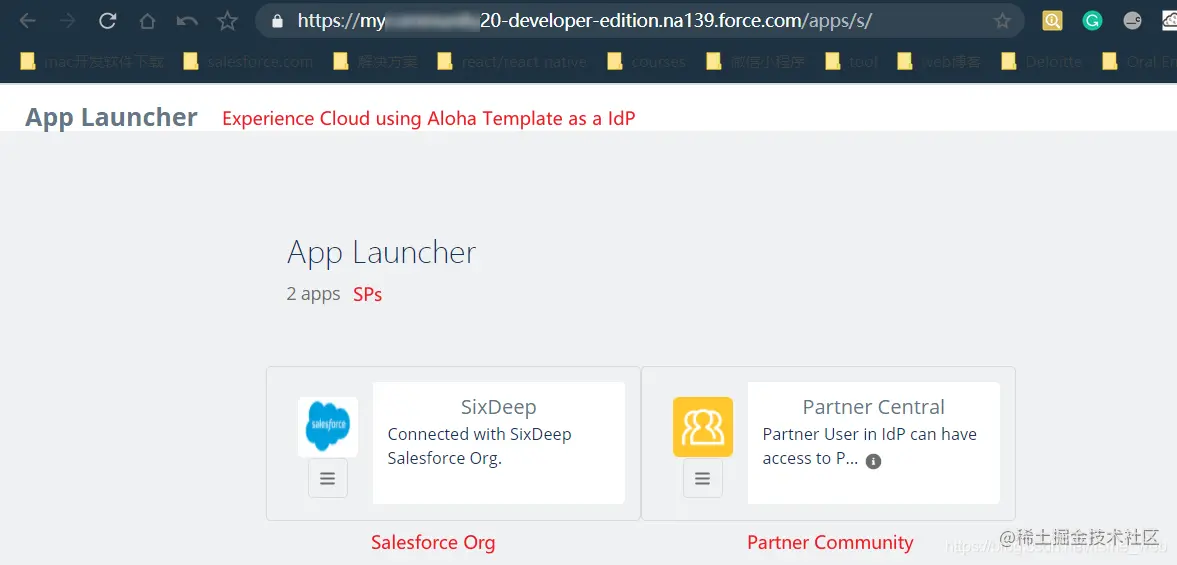The height and width of the screenshot is (565, 1177).
Task: Click 'Connected with SixDeep Salesforce Org.' description
Action: [x=480, y=446]
